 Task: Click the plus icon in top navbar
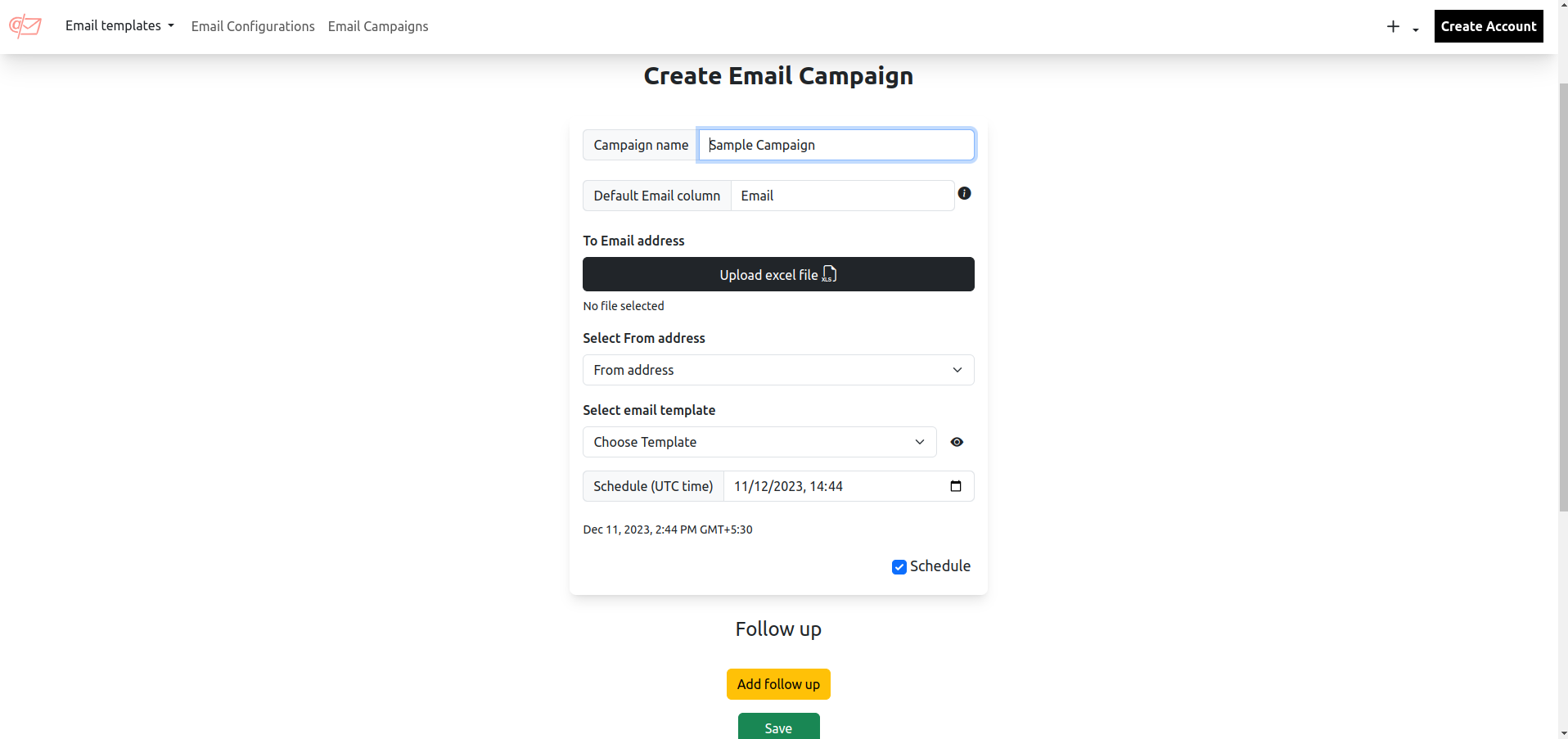pos(1393,27)
